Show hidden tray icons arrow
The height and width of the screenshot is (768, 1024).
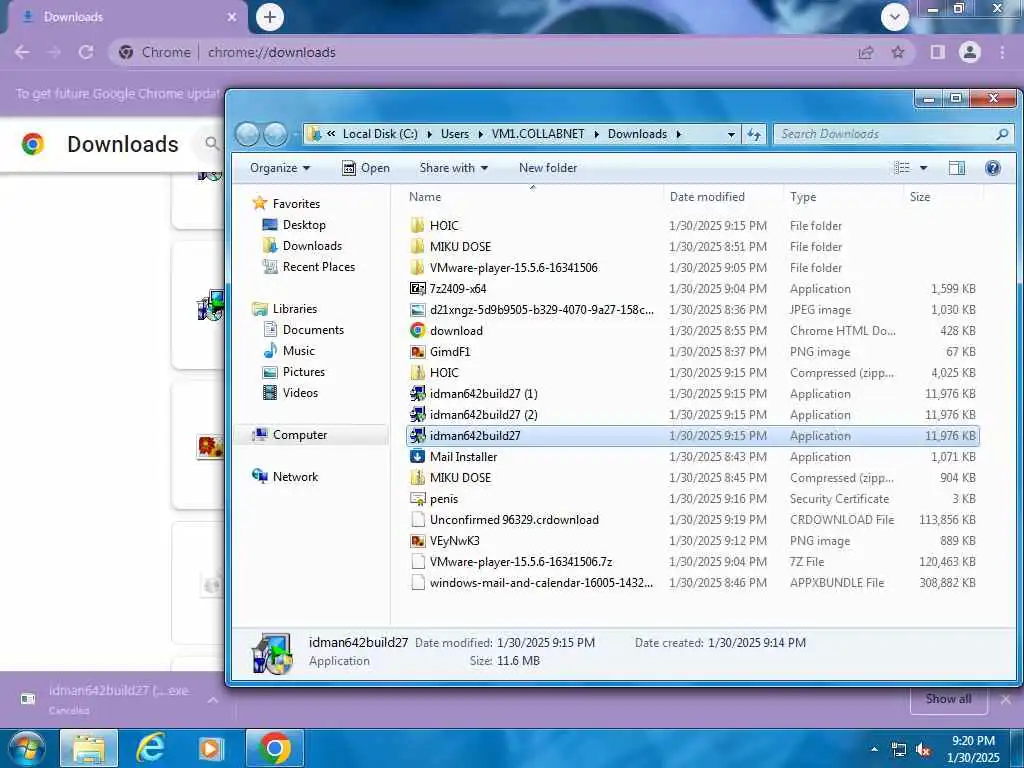coord(874,750)
